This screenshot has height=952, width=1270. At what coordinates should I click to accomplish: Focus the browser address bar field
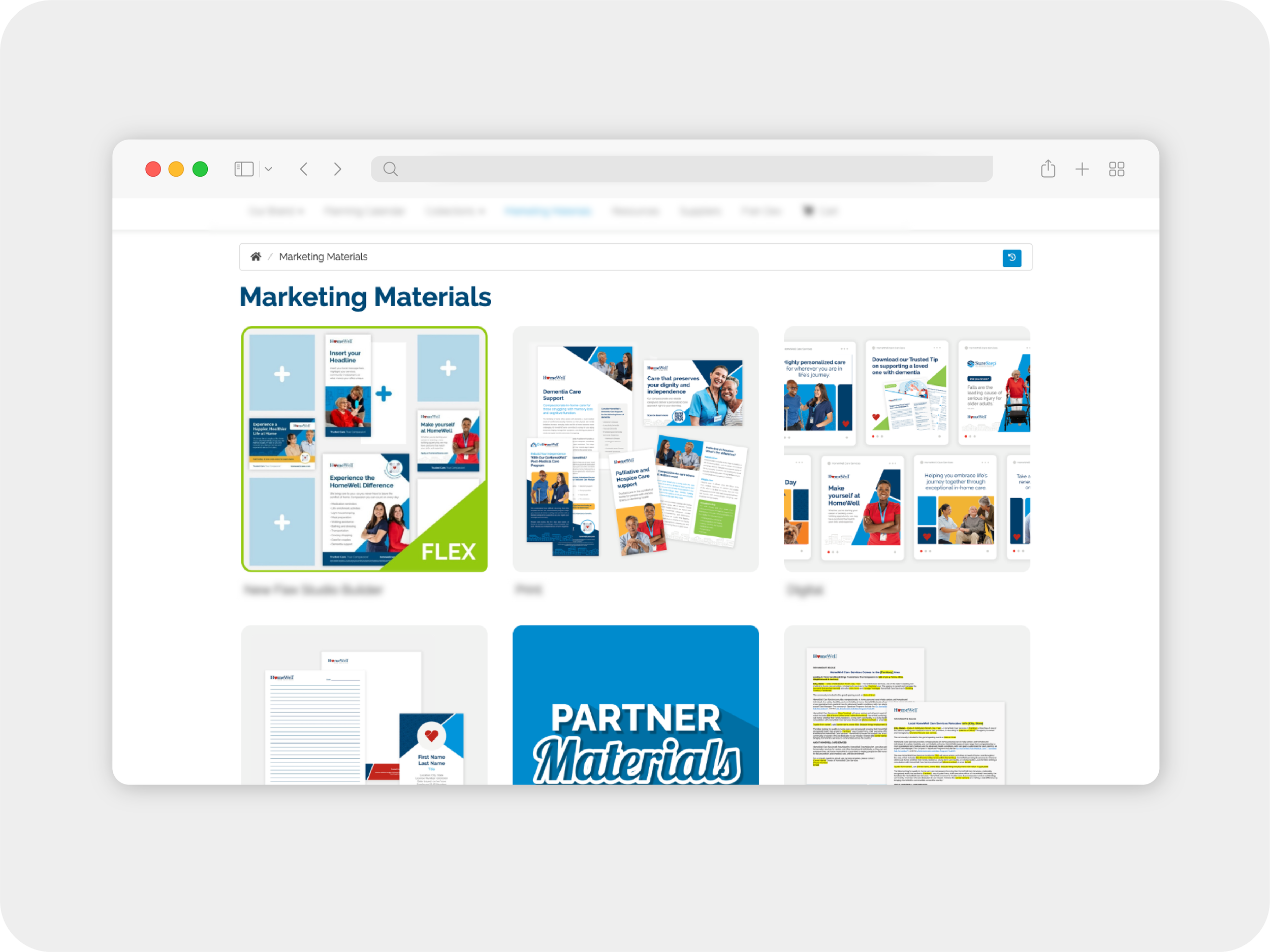click(682, 169)
